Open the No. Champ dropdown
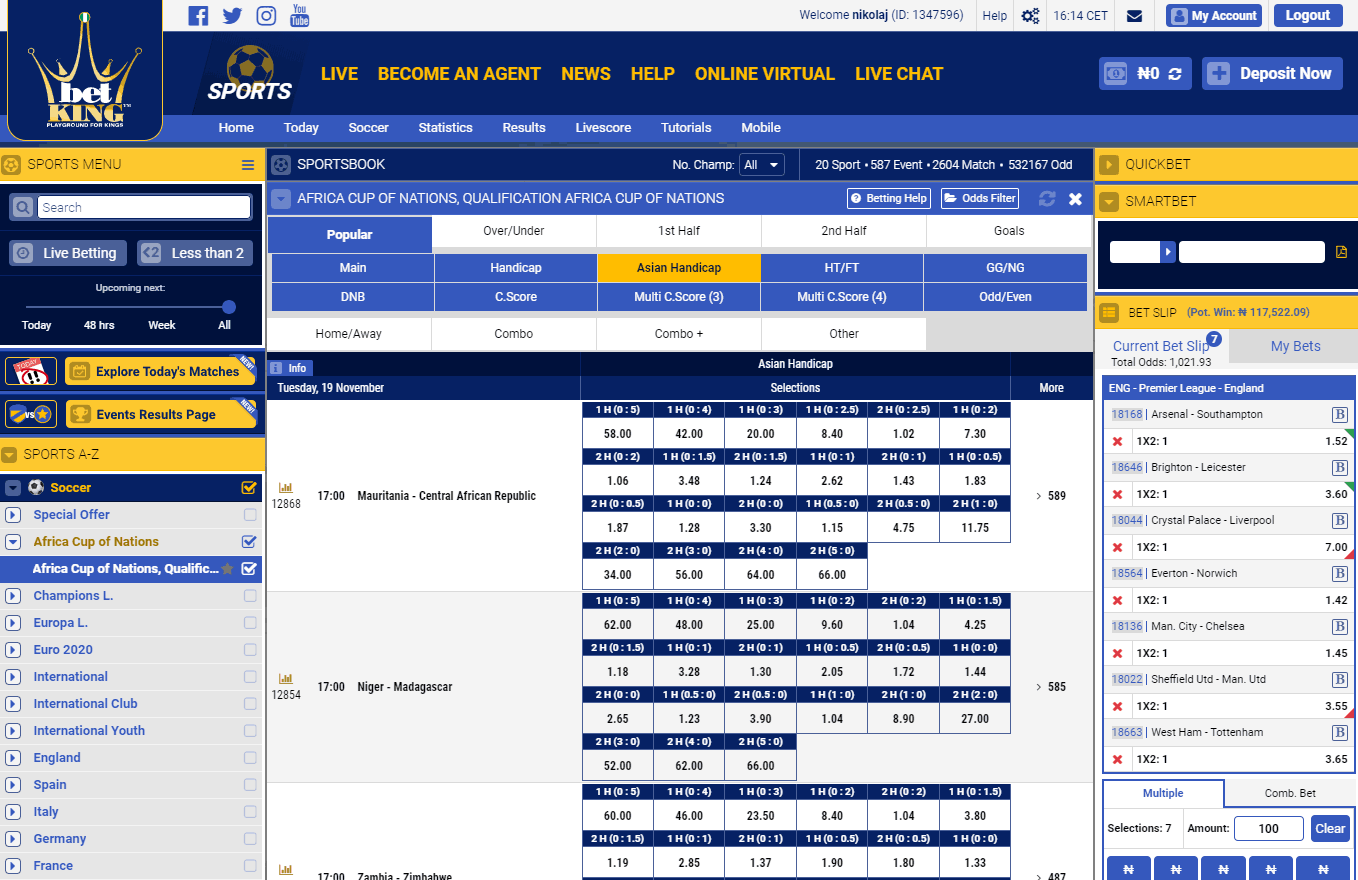Image resolution: width=1358 pixels, height=880 pixels. click(762, 165)
